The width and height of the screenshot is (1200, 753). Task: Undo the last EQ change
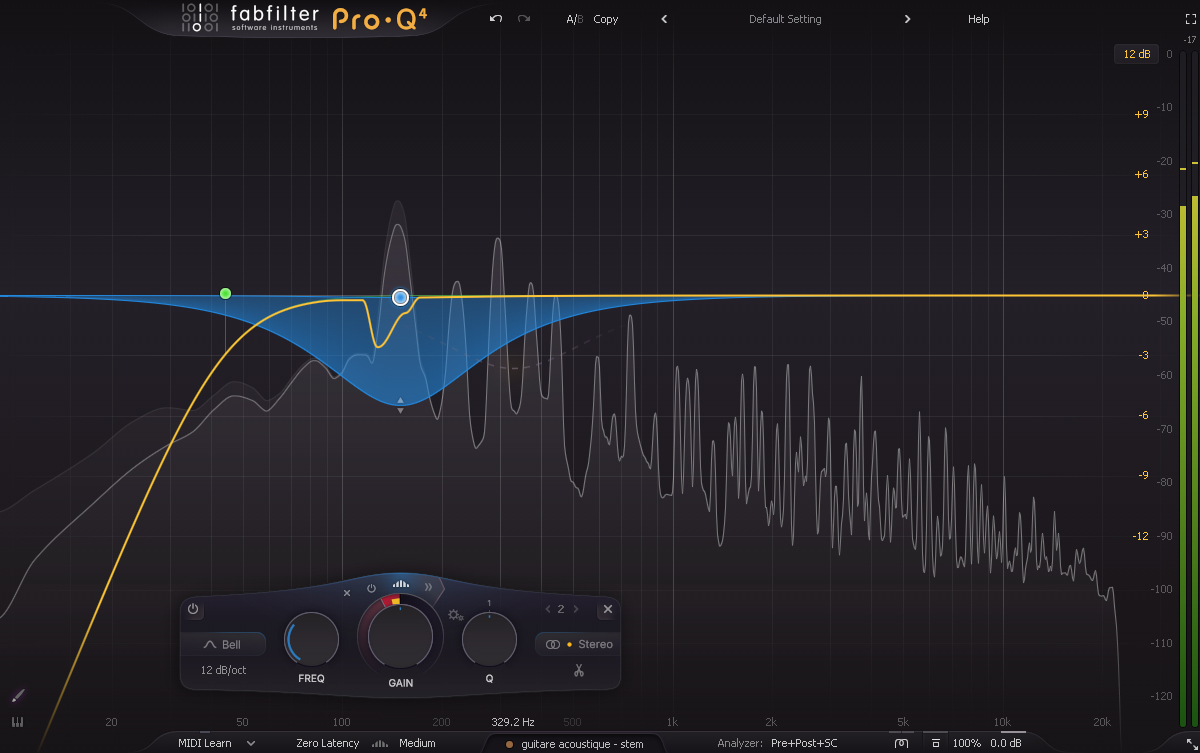pyautogui.click(x=496, y=19)
